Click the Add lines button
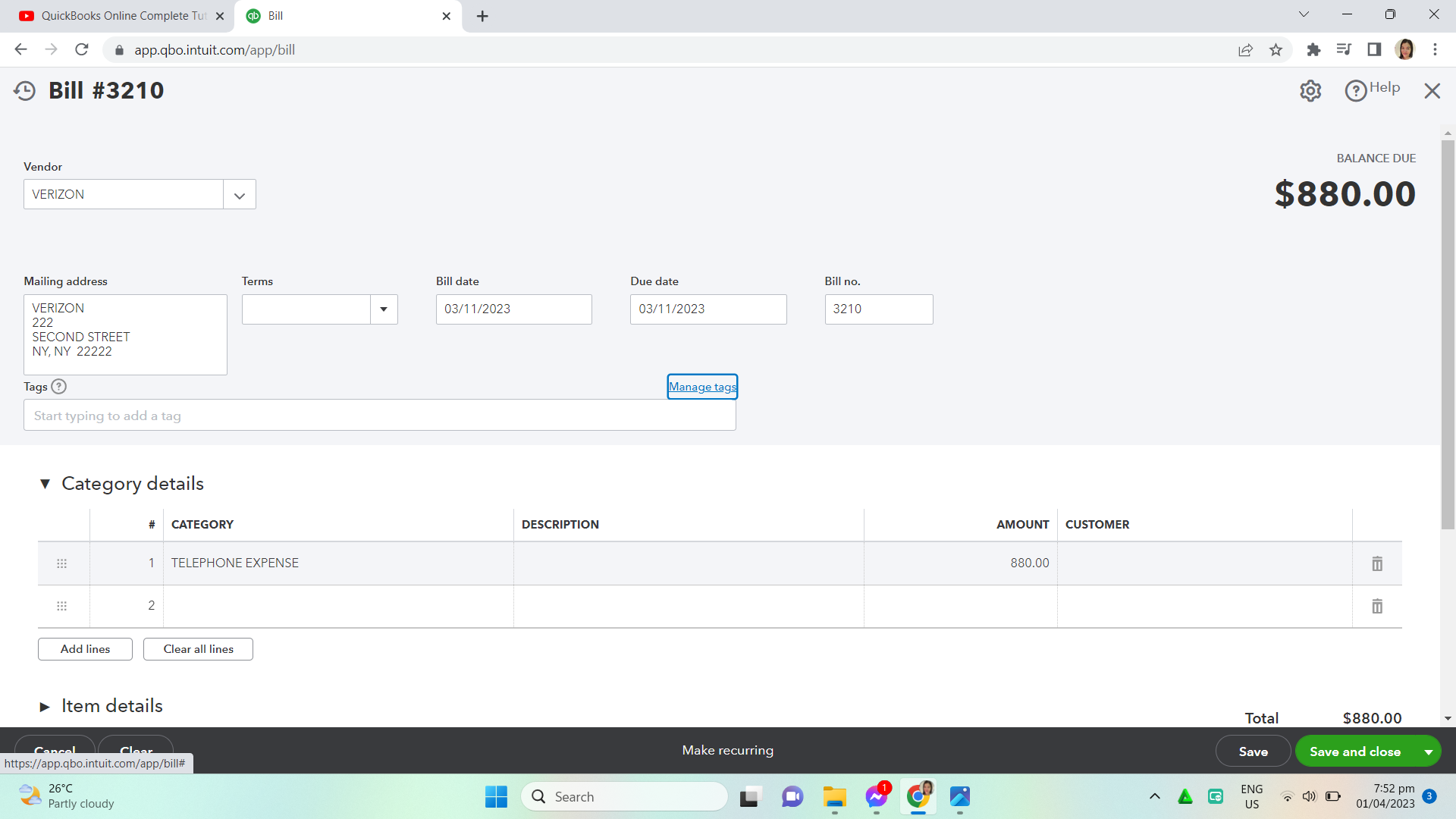Viewport: 1456px width, 819px height. pyautogui.click(x=85, y=649)
